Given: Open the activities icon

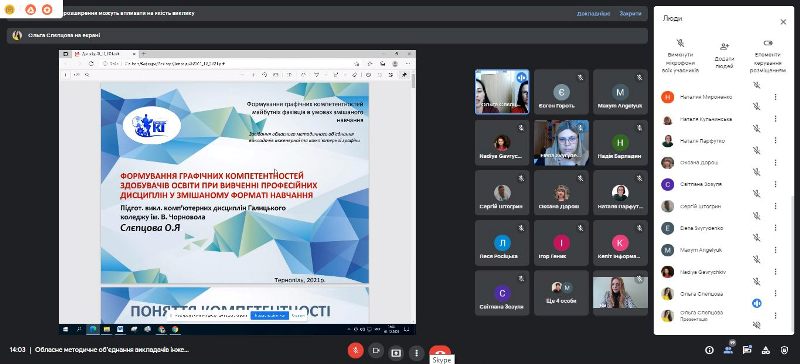Looking at the screenshot, I should pyautogui.click(x=766, y=350).
